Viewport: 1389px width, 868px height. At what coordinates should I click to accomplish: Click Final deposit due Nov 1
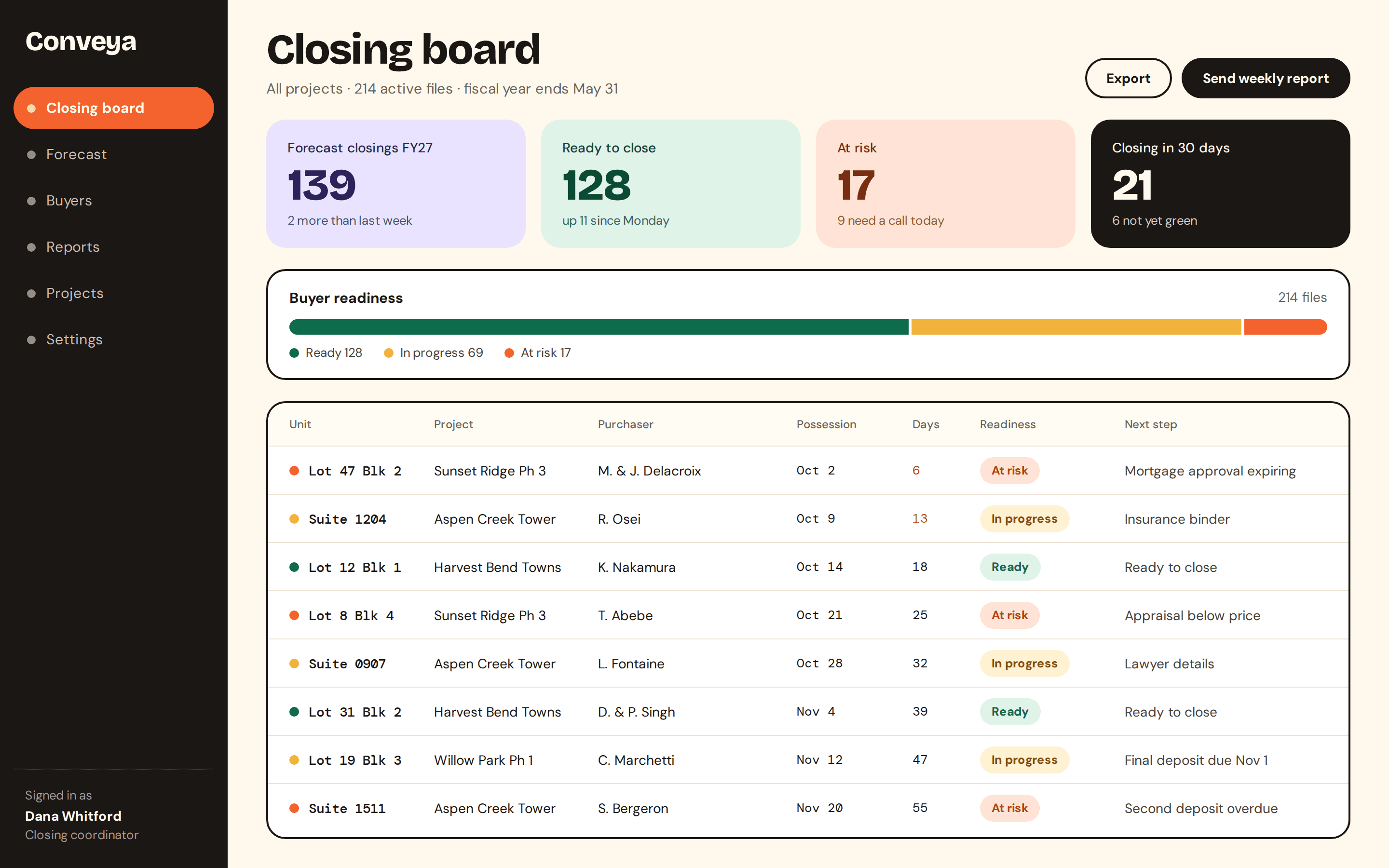coord(1196,760)
